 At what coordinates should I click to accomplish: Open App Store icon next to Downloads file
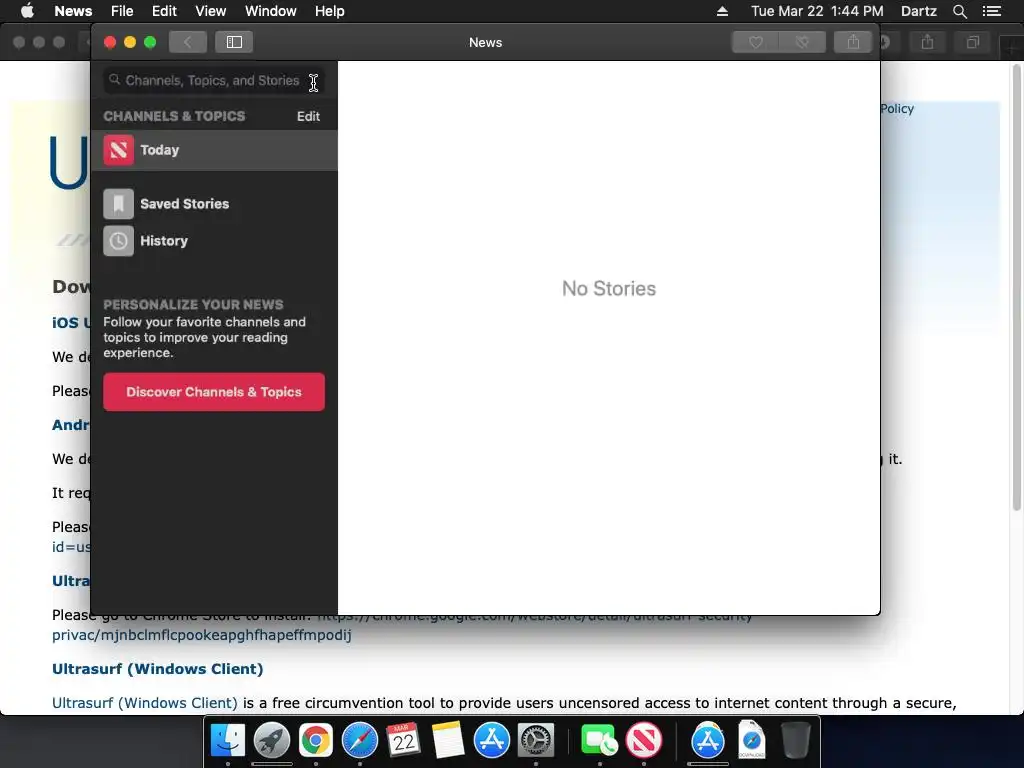707,740
